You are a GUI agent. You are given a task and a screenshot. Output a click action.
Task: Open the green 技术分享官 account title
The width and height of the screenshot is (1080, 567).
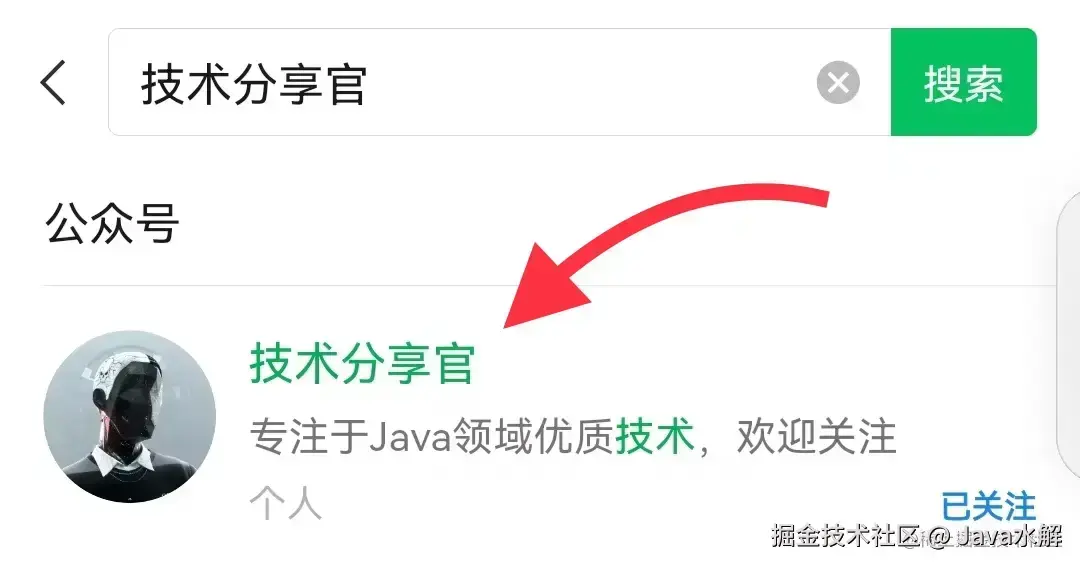coord(362,364)
